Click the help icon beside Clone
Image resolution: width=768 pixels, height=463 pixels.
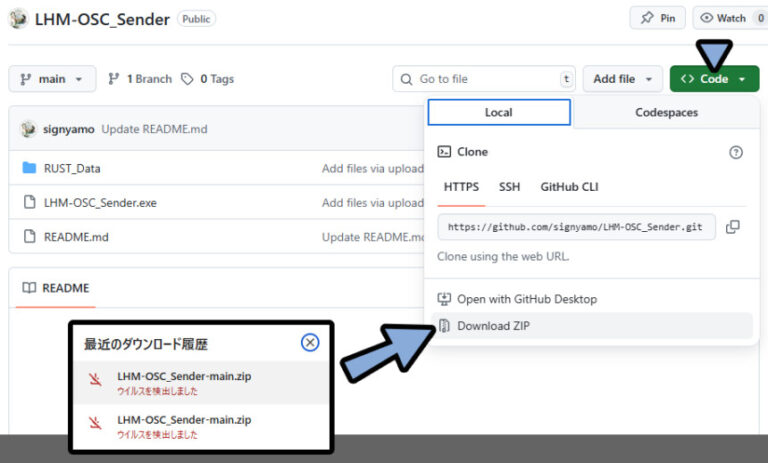tap(736, 152)
